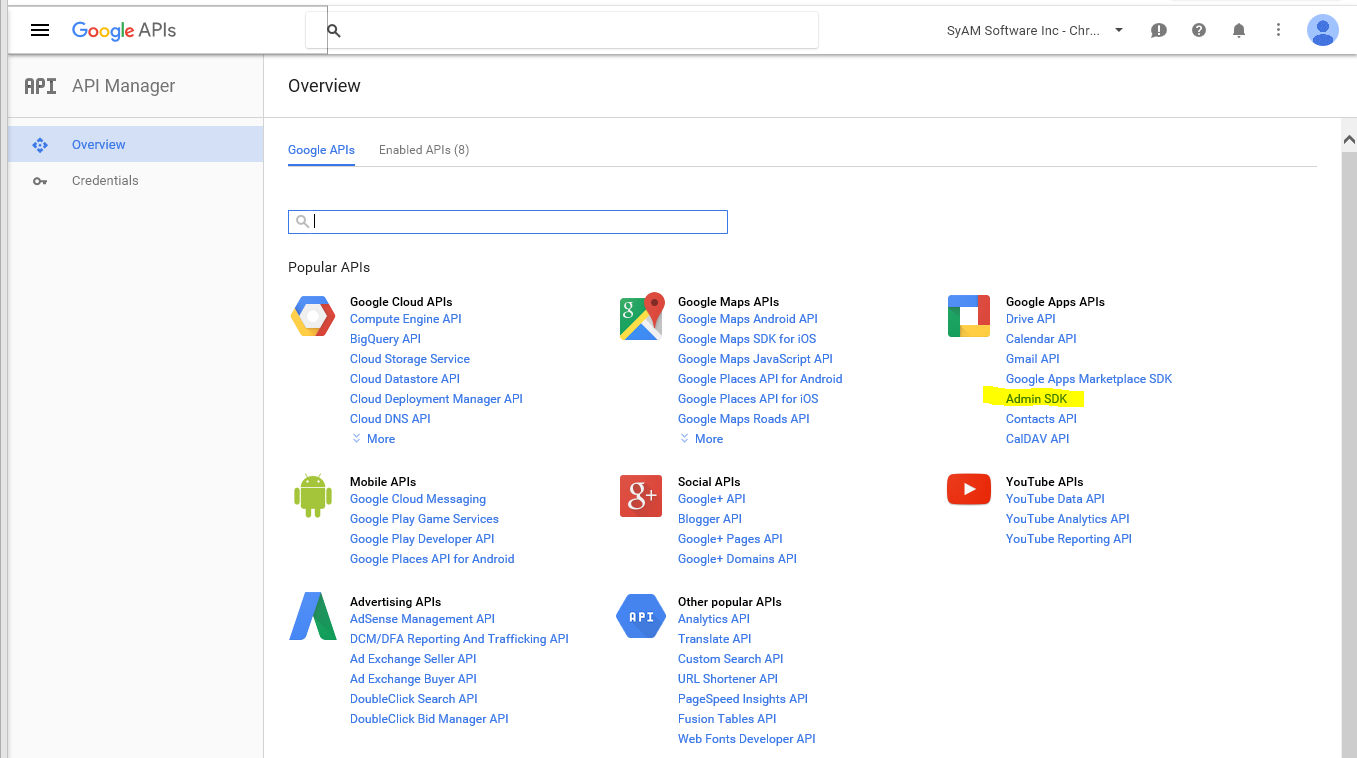
Task: Open the three-dot more options menu
Action: (x=1278, y=31)
